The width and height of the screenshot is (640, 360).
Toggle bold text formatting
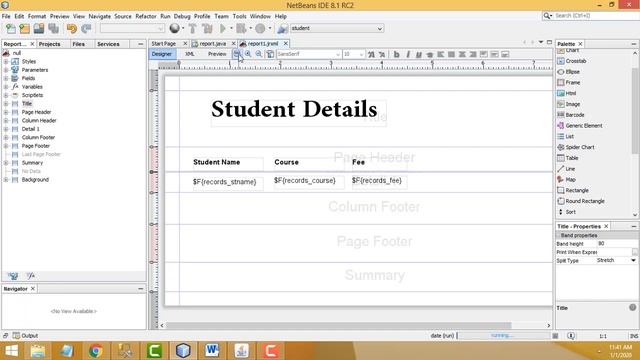click(x=396, y=54)
